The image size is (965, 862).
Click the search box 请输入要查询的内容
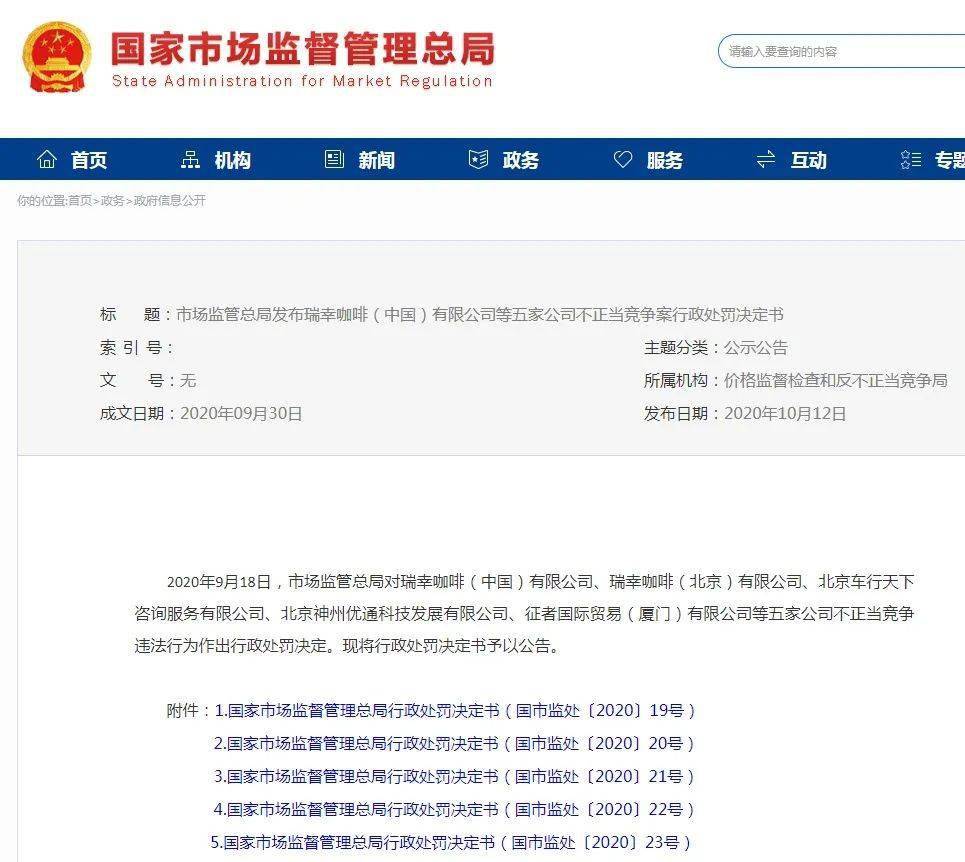[x=841, y=52]
